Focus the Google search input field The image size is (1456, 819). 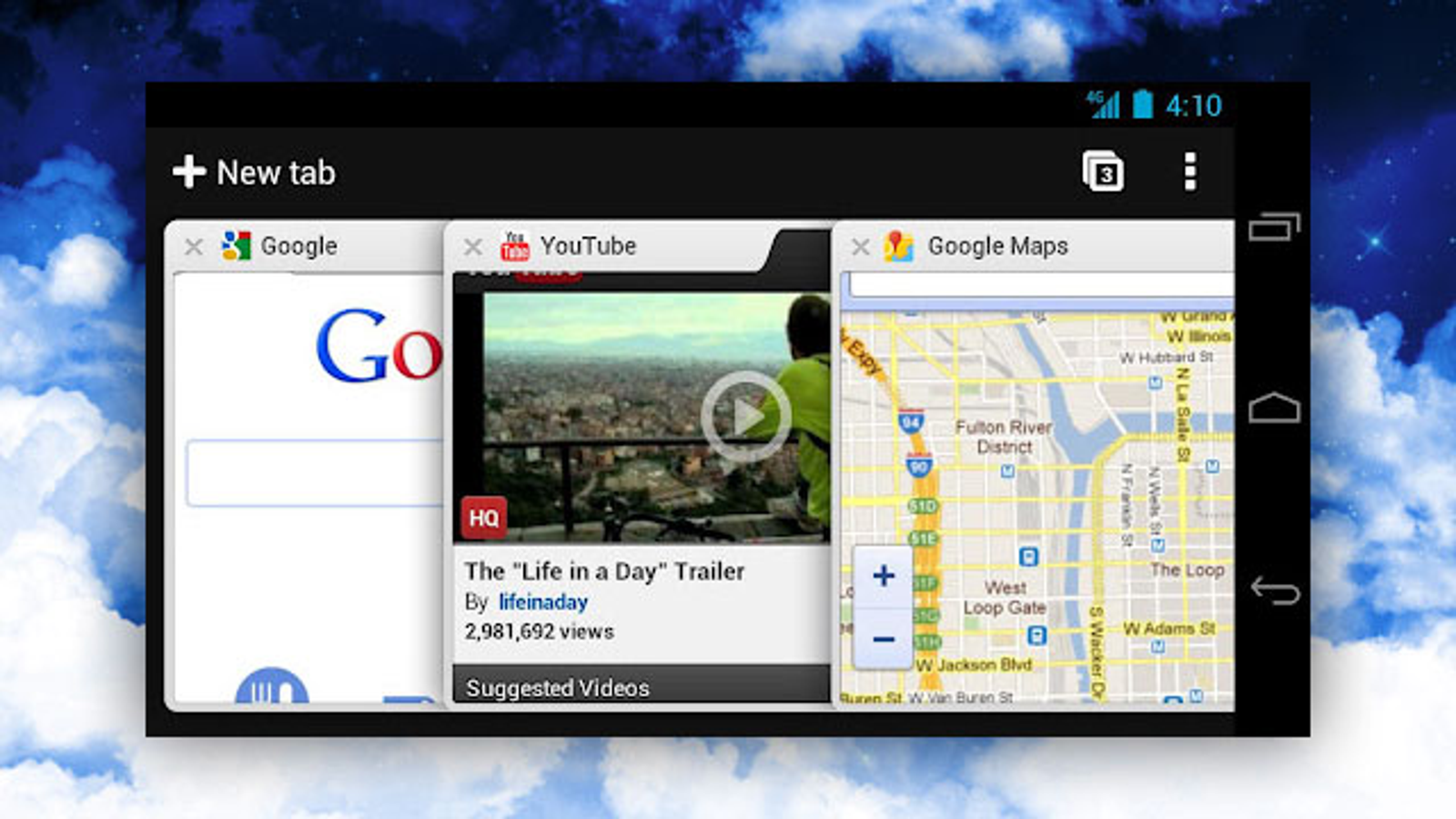point(315,472)
